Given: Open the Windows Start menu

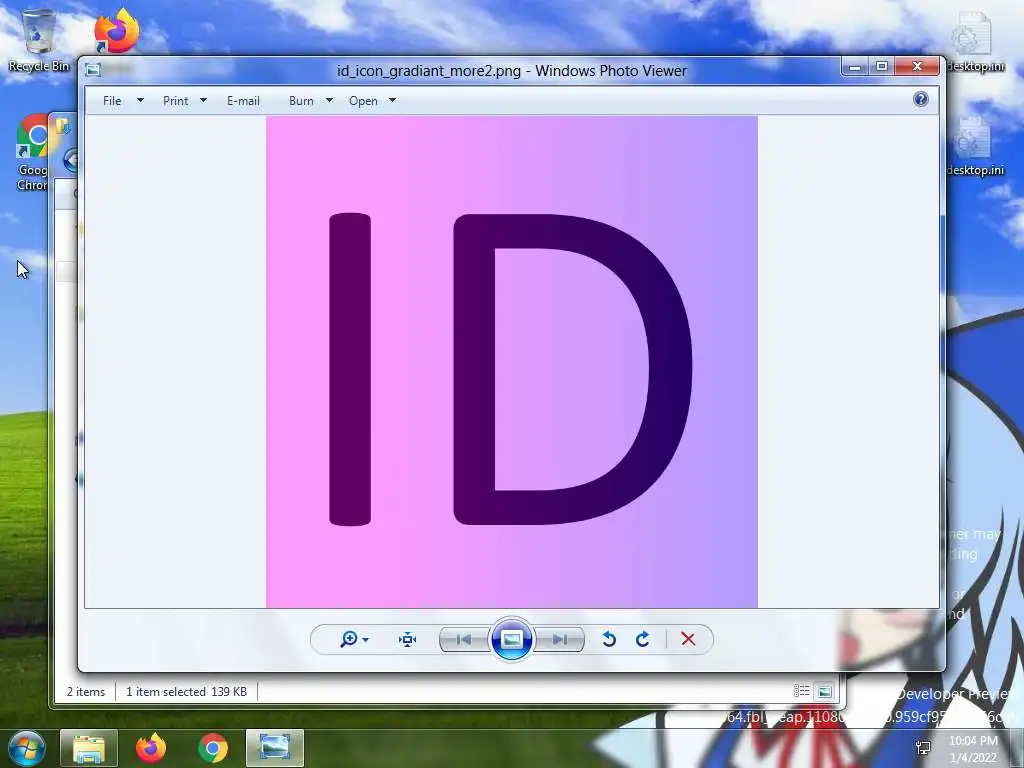Looking at the screenshot, I should coord(26,748).
